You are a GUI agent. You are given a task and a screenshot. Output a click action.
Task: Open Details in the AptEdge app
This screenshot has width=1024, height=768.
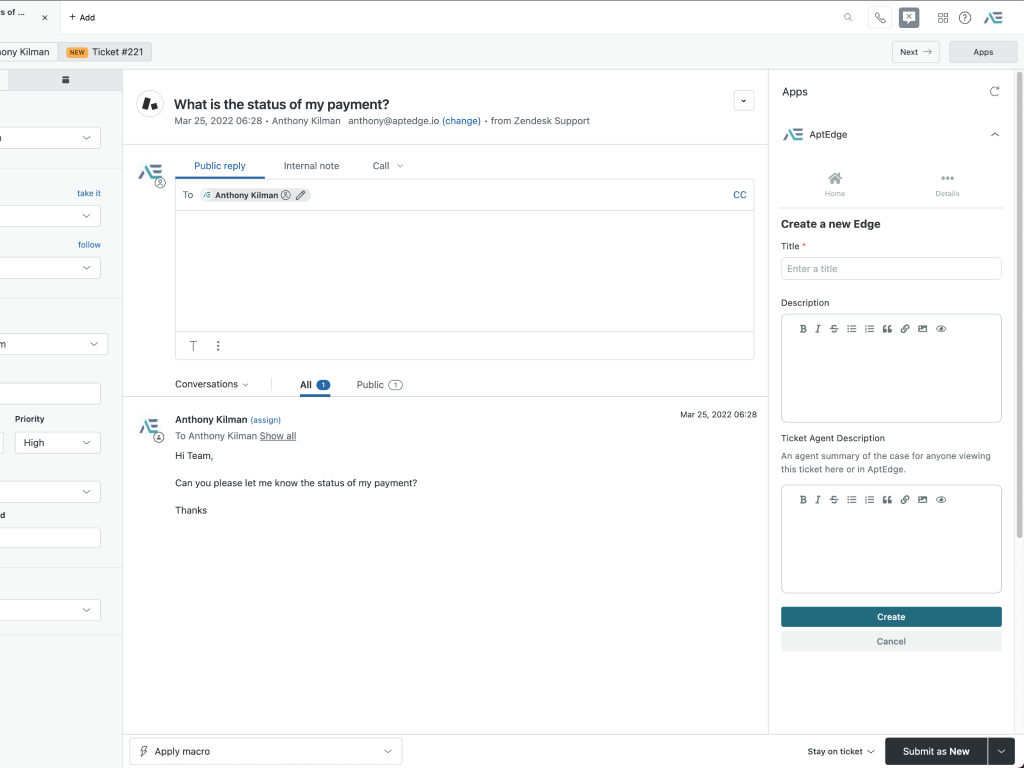947,186
